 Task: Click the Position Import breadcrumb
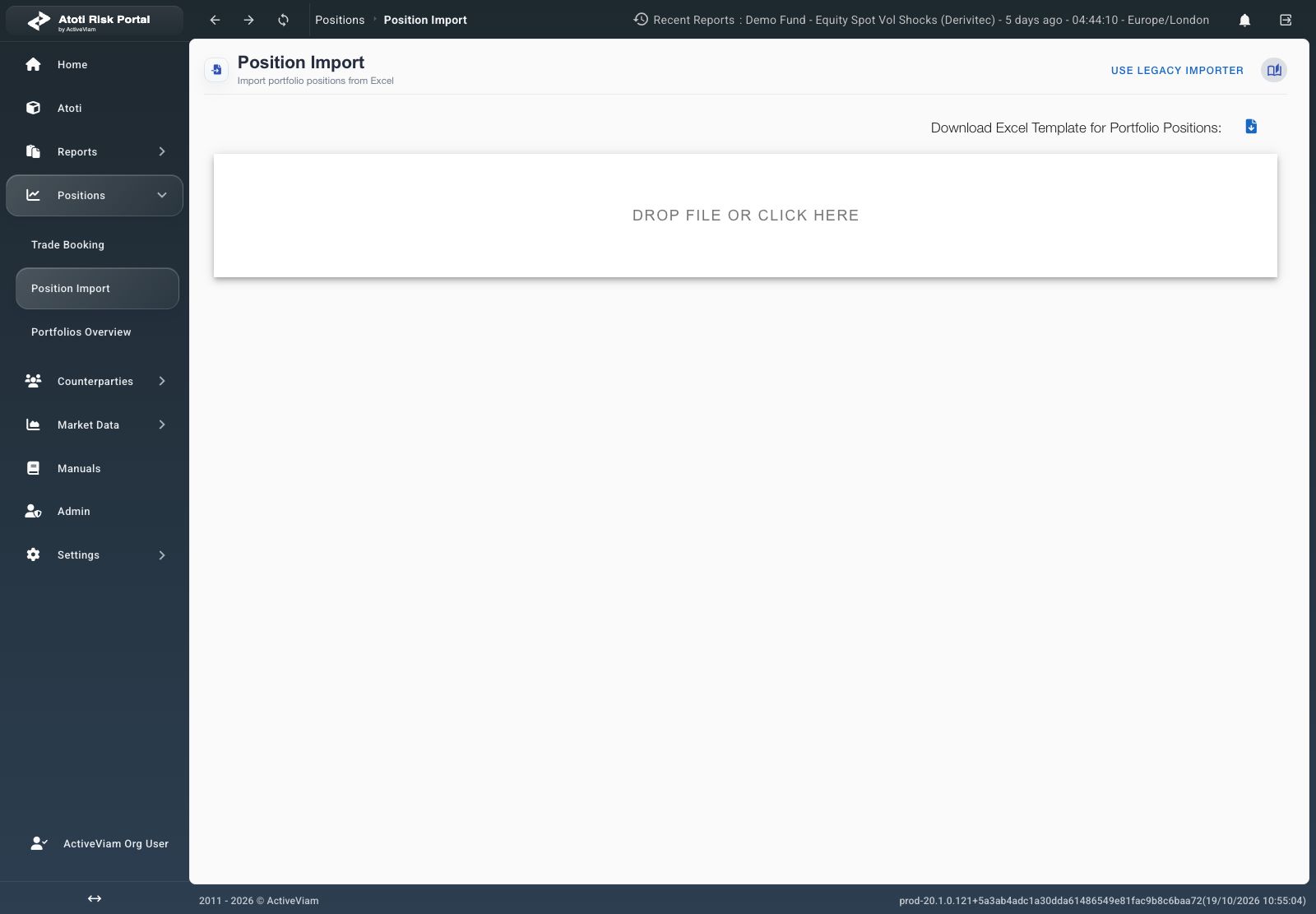pyautogui.click(x=425, y=20)
